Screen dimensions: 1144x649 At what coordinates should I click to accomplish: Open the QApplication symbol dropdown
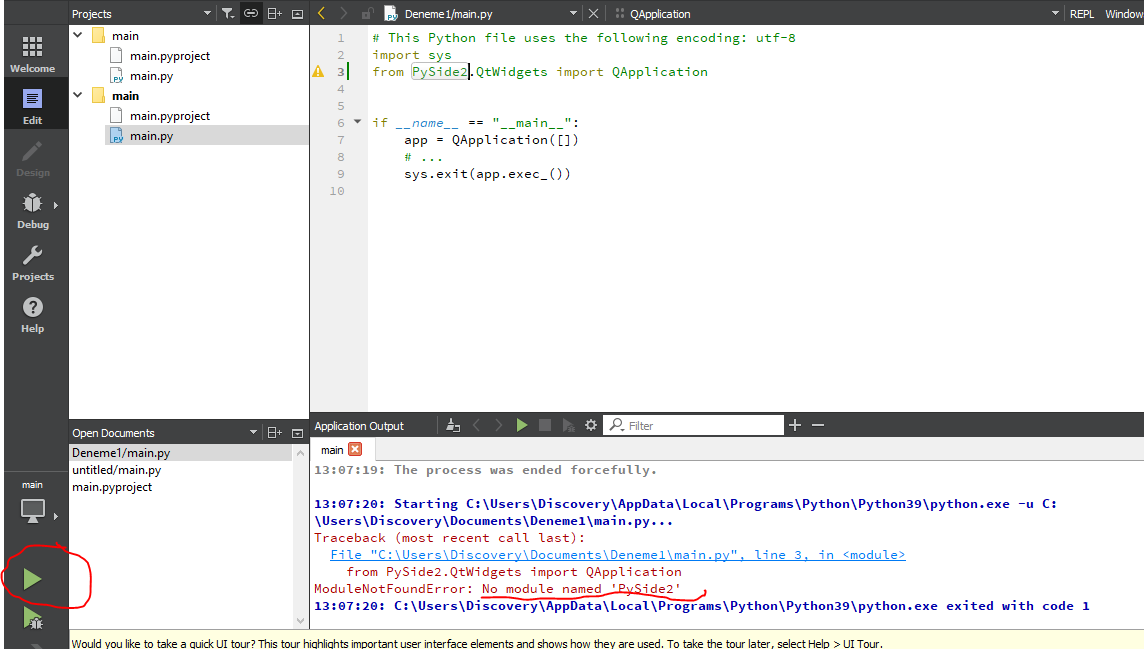click(x=1055, y=13)
